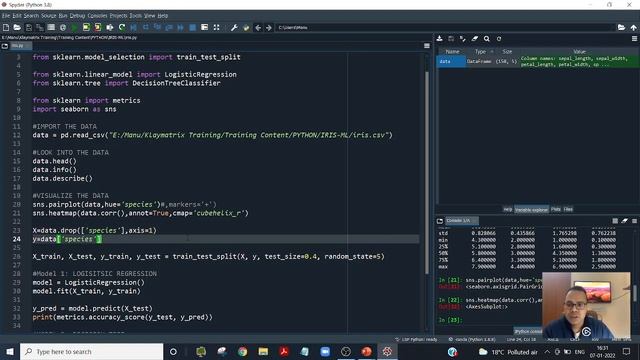The width and height of the screenshot is (640, 360).
Task: Switch to the Variable explorer tab
Action: (x=531, y=209)
